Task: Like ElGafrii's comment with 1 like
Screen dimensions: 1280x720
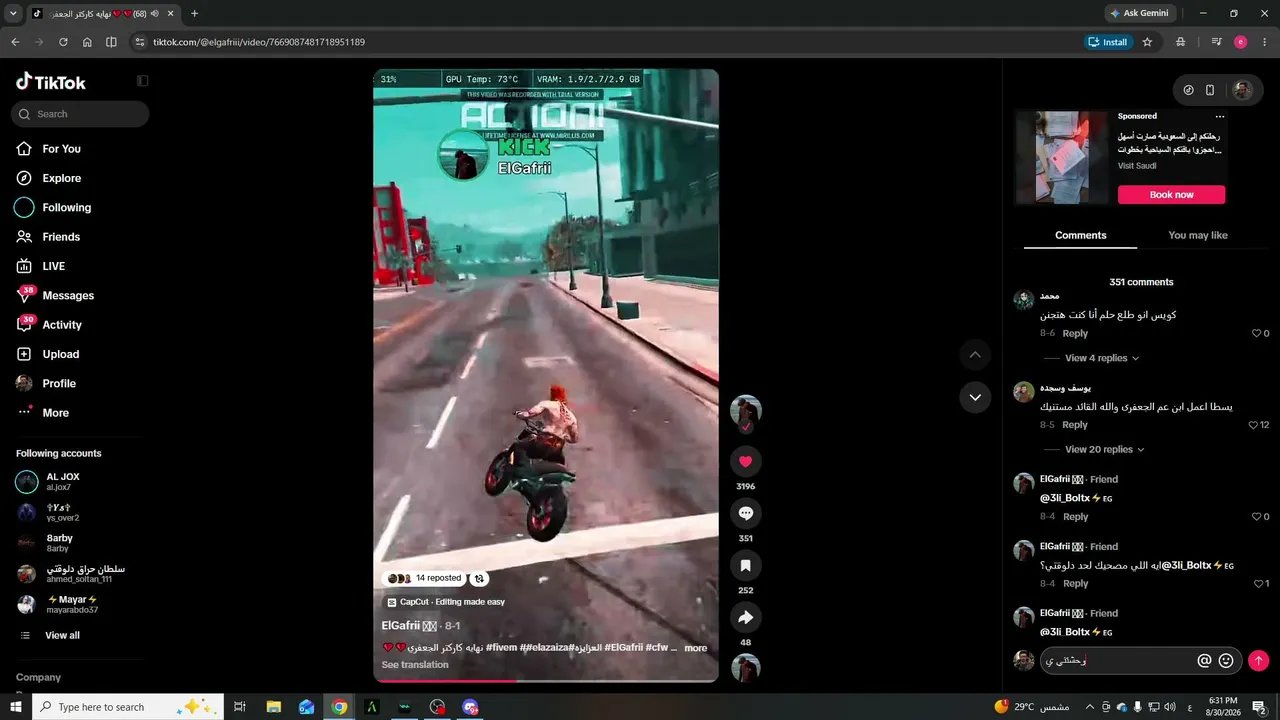Action: click(x=1260, y=583)
